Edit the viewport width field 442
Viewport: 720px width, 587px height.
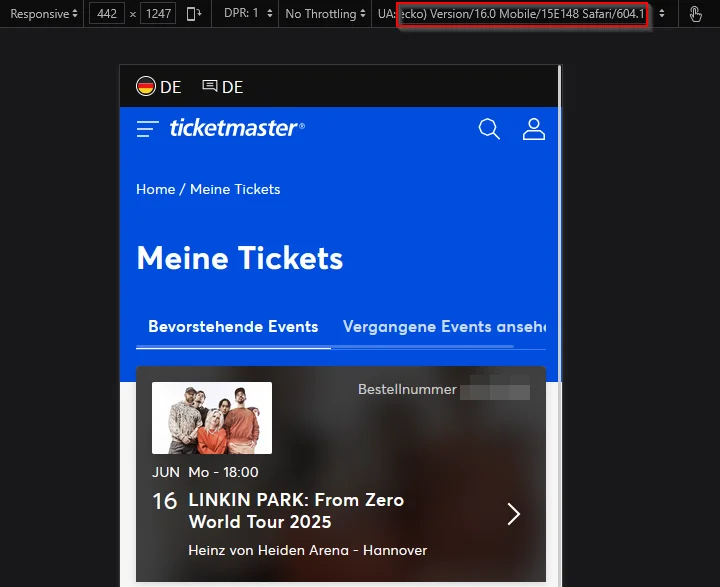click(x=107, y=14)
